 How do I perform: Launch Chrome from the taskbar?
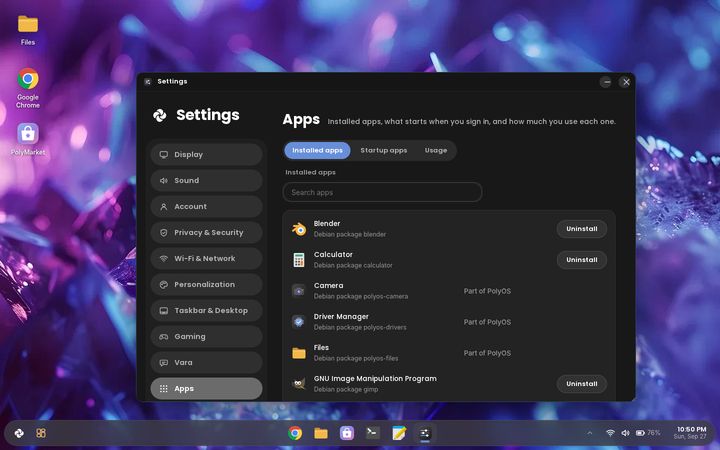(295, 433)
